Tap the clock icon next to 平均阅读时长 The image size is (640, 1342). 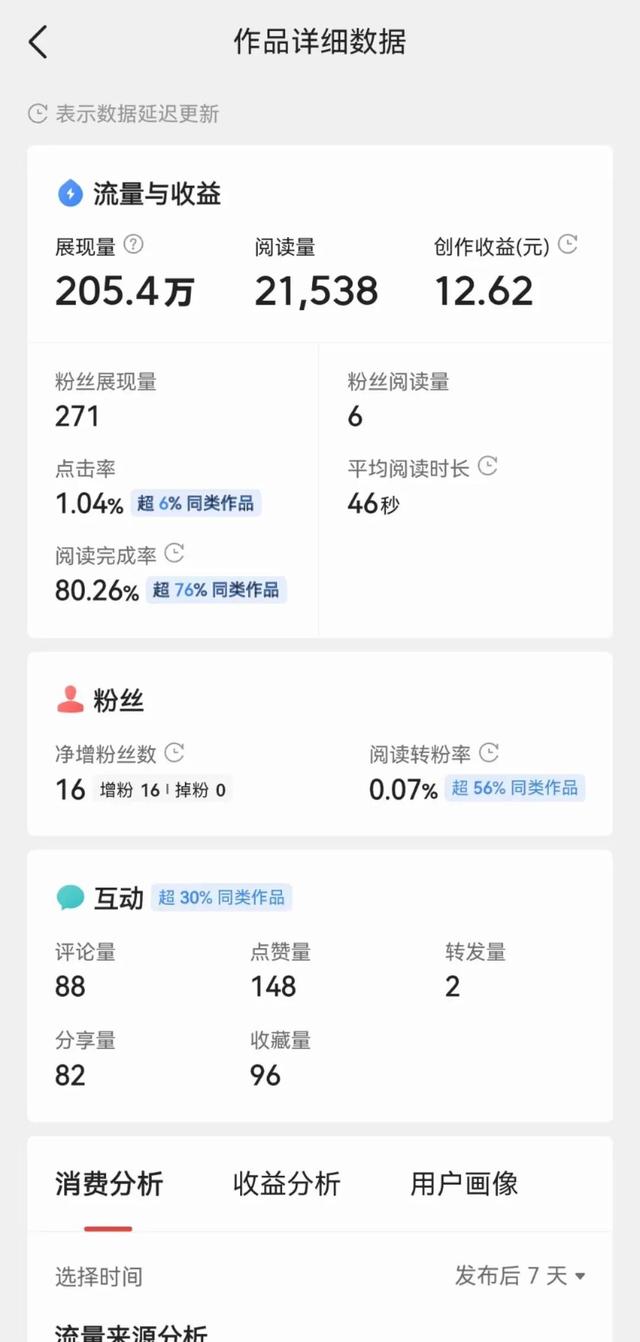(488, 466)
